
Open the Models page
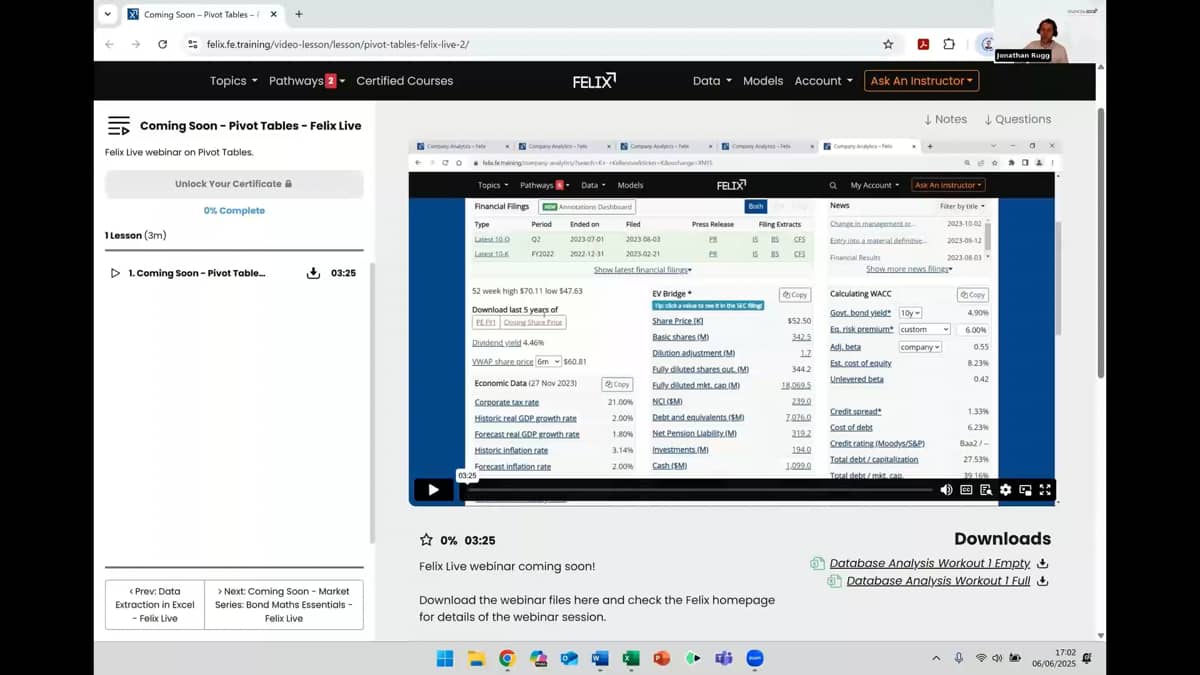click(763, 81)
